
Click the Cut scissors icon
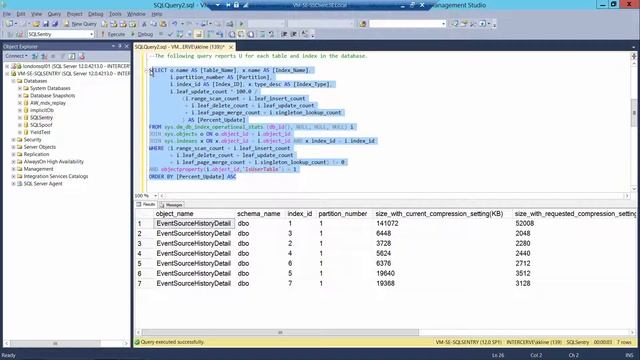pyautogui.click(x=144, y=24)
